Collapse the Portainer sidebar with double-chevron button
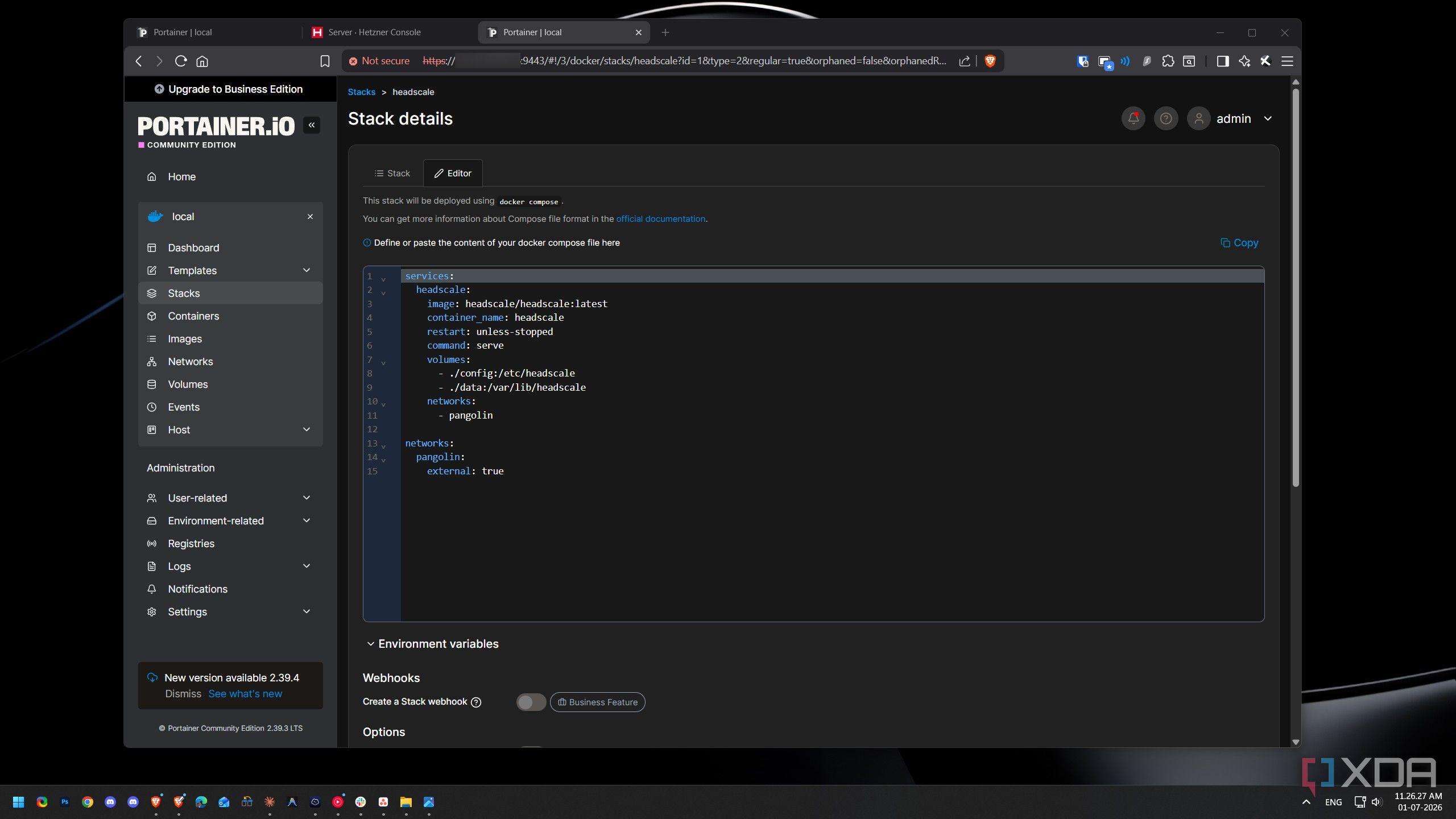The image size is (1456, 819). (x=312, y=125)
